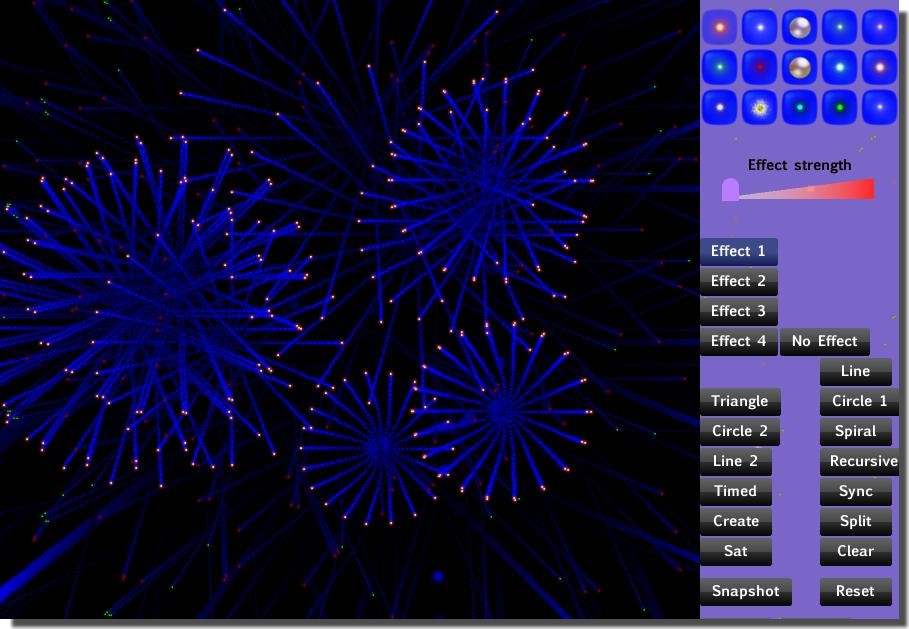
Task: Toggle the Recursive mode
Action: [x=860, y=461]
